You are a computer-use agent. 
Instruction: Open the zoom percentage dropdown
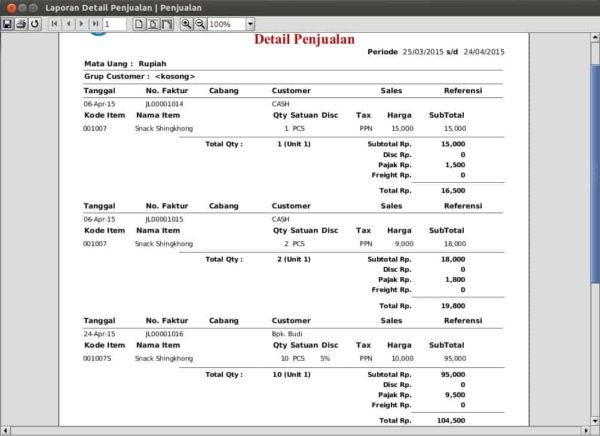click(250, 23)
